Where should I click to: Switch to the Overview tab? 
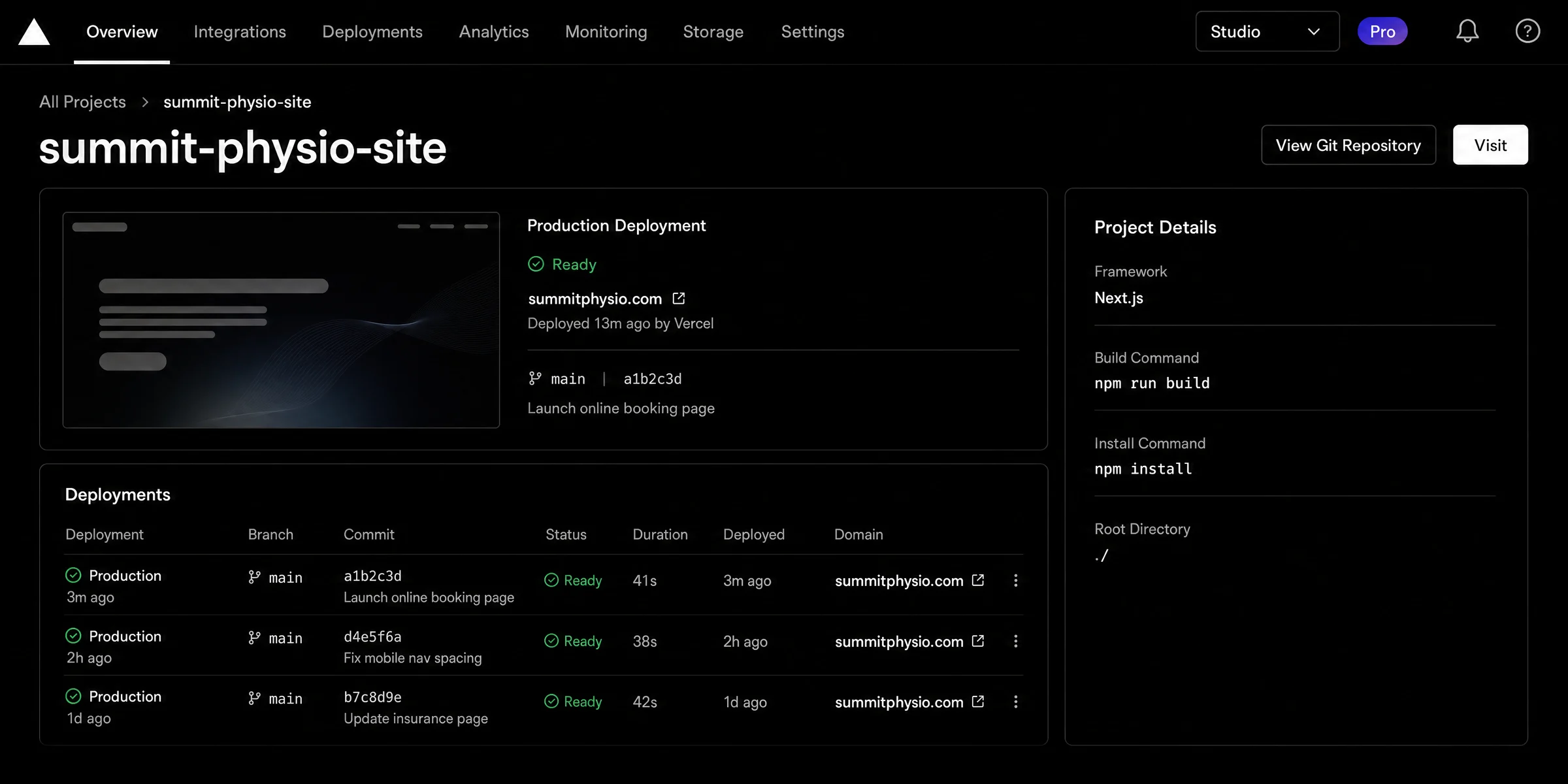(122, 31)
